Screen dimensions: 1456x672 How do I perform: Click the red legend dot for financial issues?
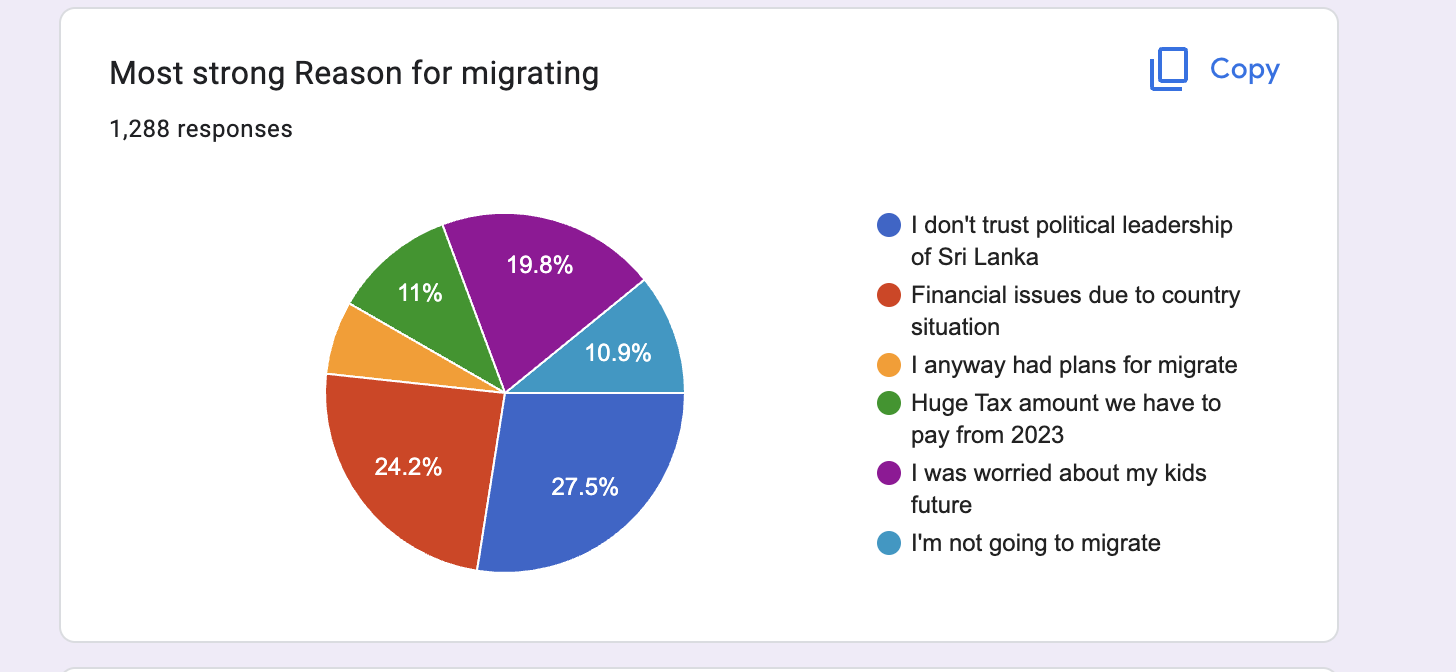coord(889,296)
